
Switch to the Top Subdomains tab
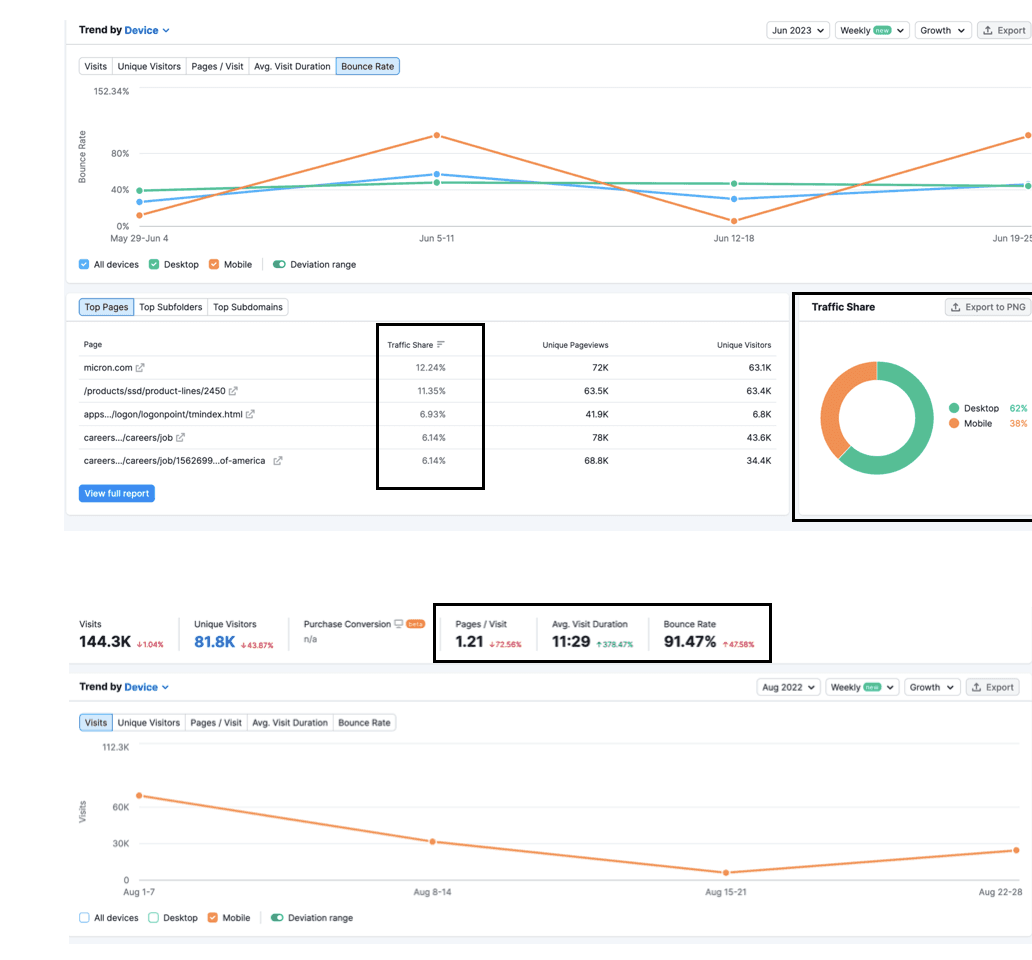[247, 307]
